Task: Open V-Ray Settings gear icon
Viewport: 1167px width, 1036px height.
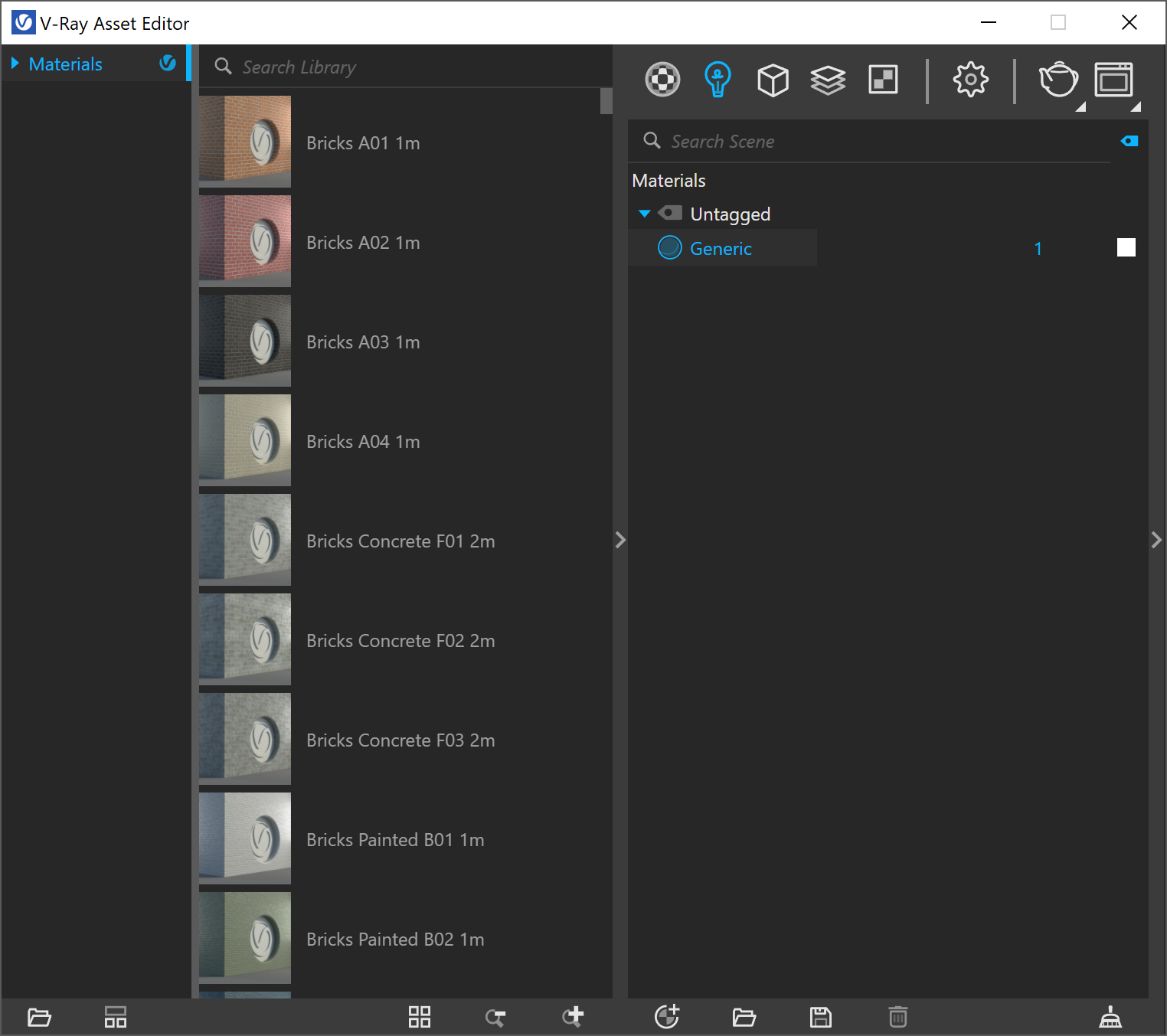Action: click(970, 80)
